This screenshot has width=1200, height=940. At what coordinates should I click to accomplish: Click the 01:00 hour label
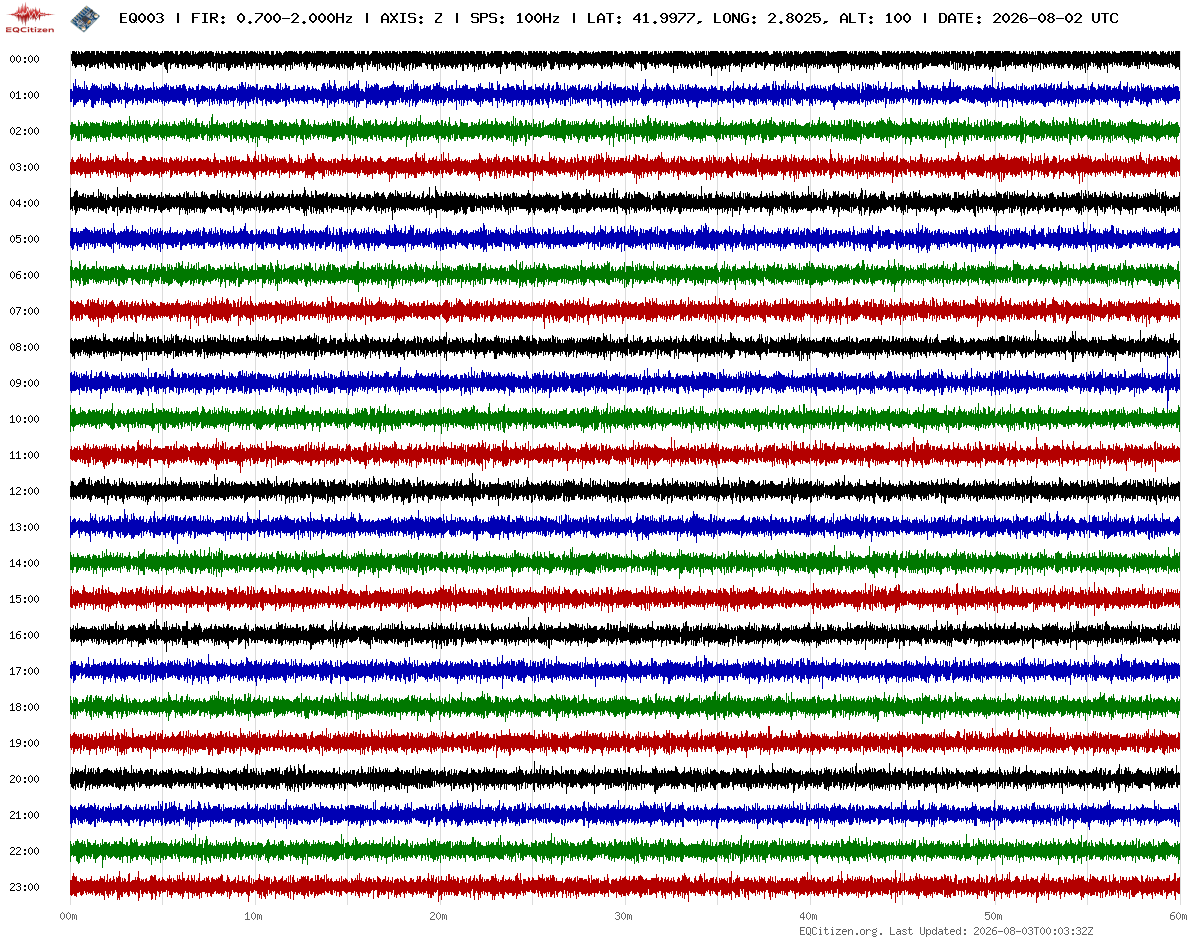click(x=24, y=96)
